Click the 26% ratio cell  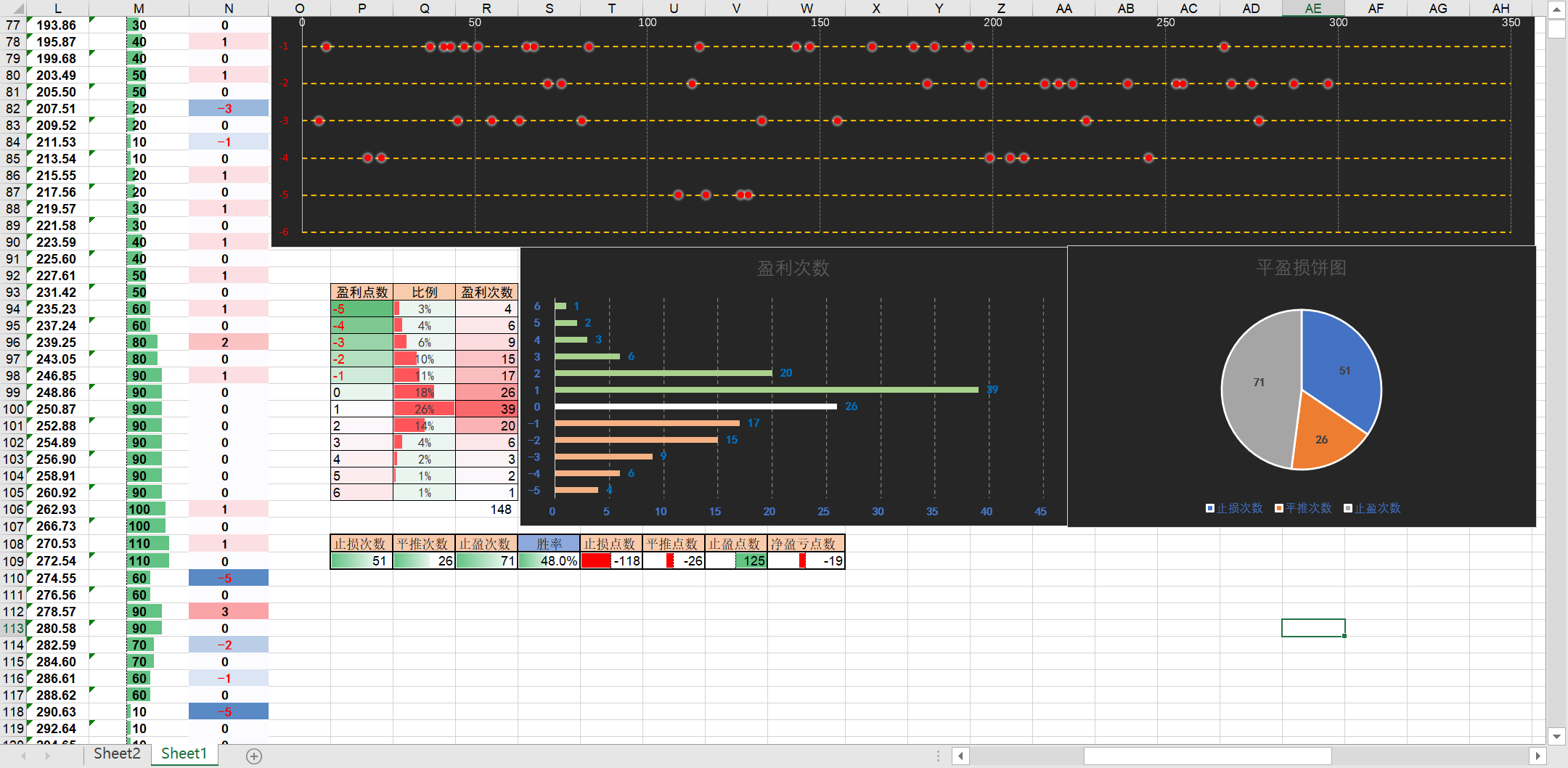click(x=424, y=409)
